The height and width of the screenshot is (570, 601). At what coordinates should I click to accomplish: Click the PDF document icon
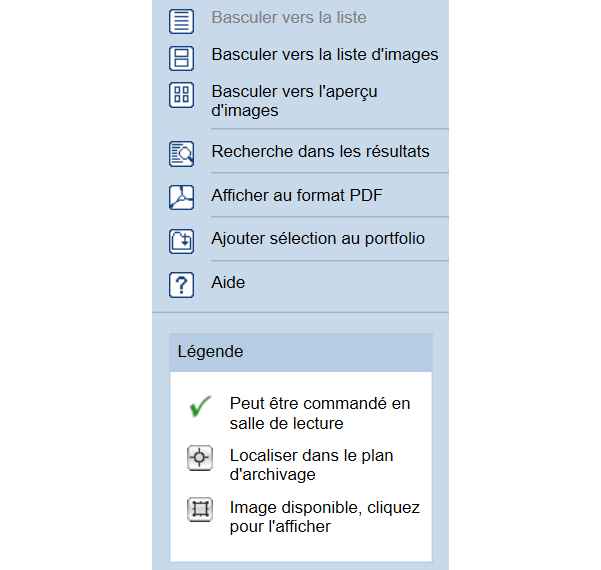pos(181,197)
